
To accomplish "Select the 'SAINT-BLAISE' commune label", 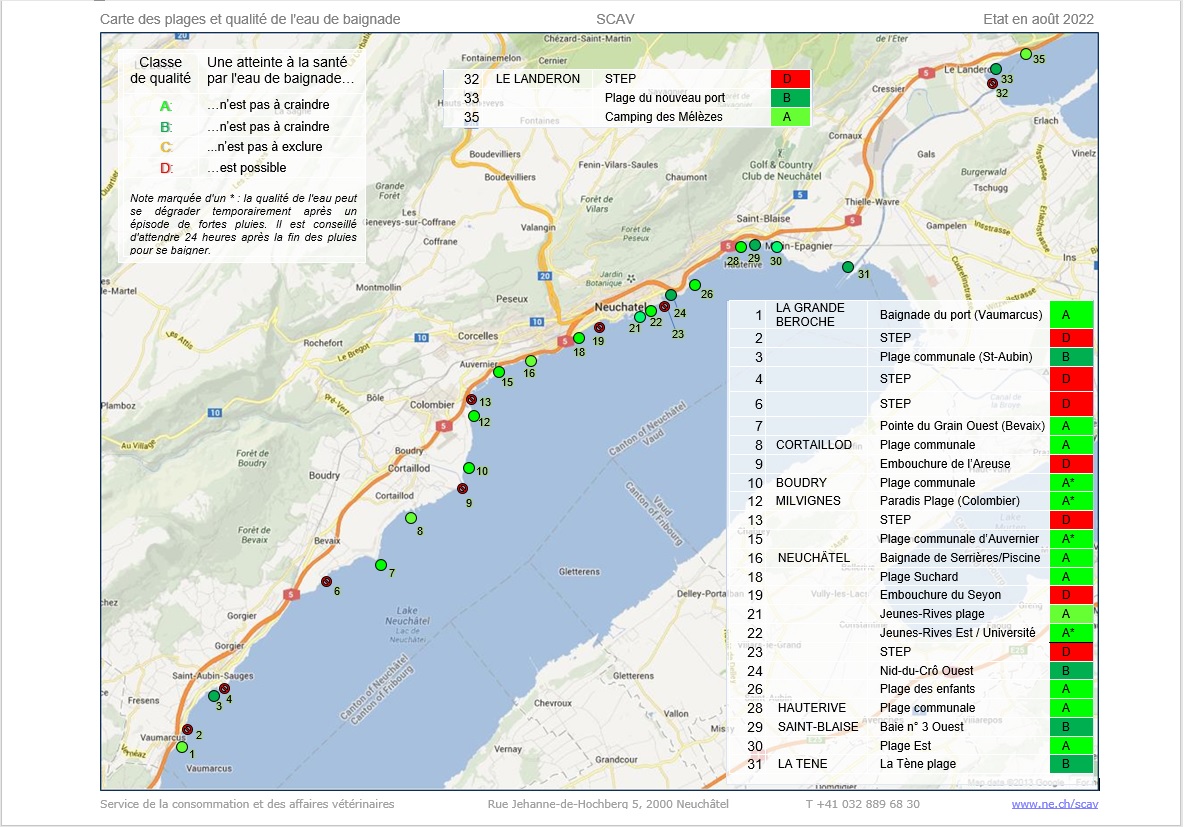I will pos(818,727).
